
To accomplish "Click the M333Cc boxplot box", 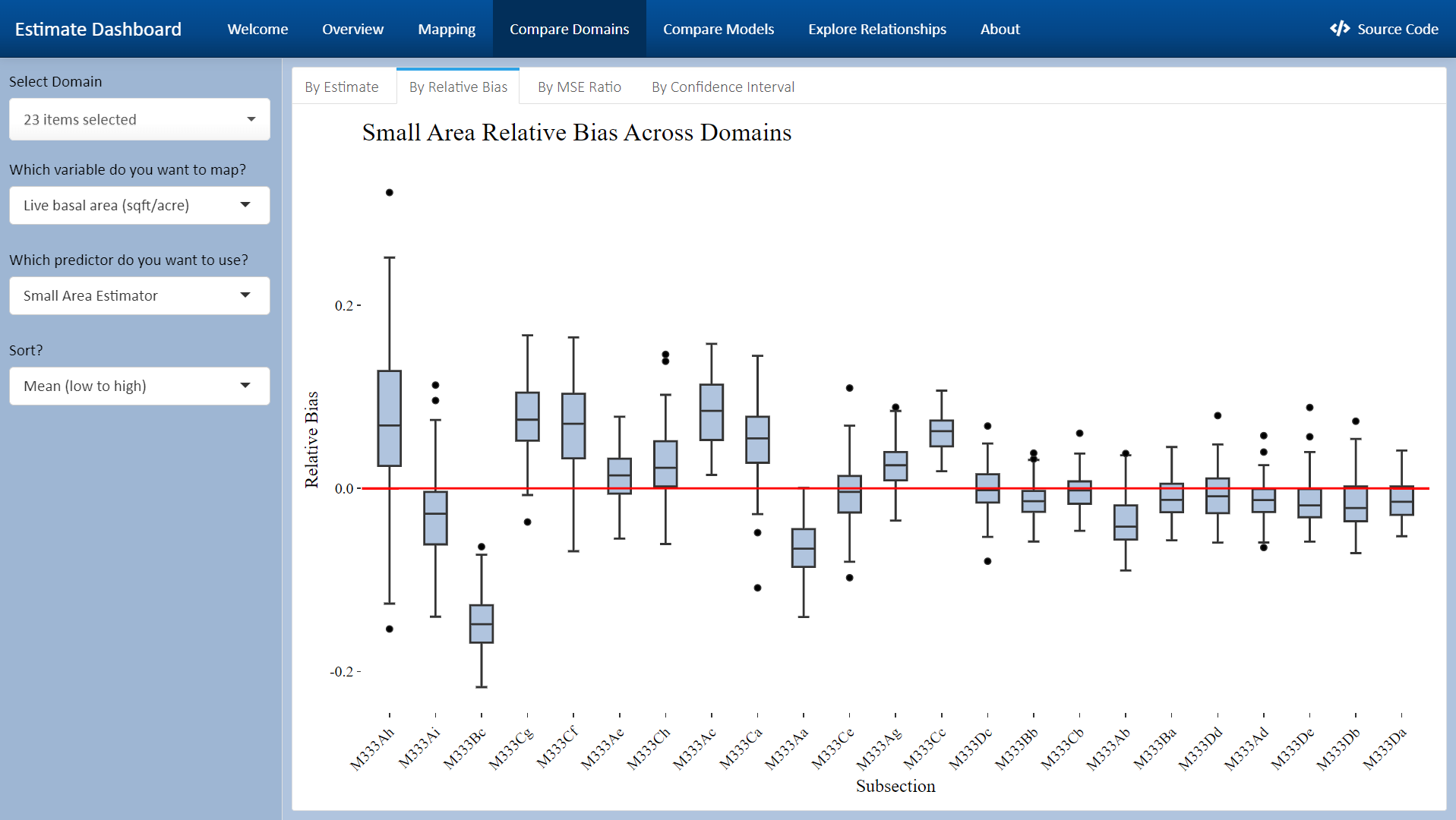I will [942, 434].
